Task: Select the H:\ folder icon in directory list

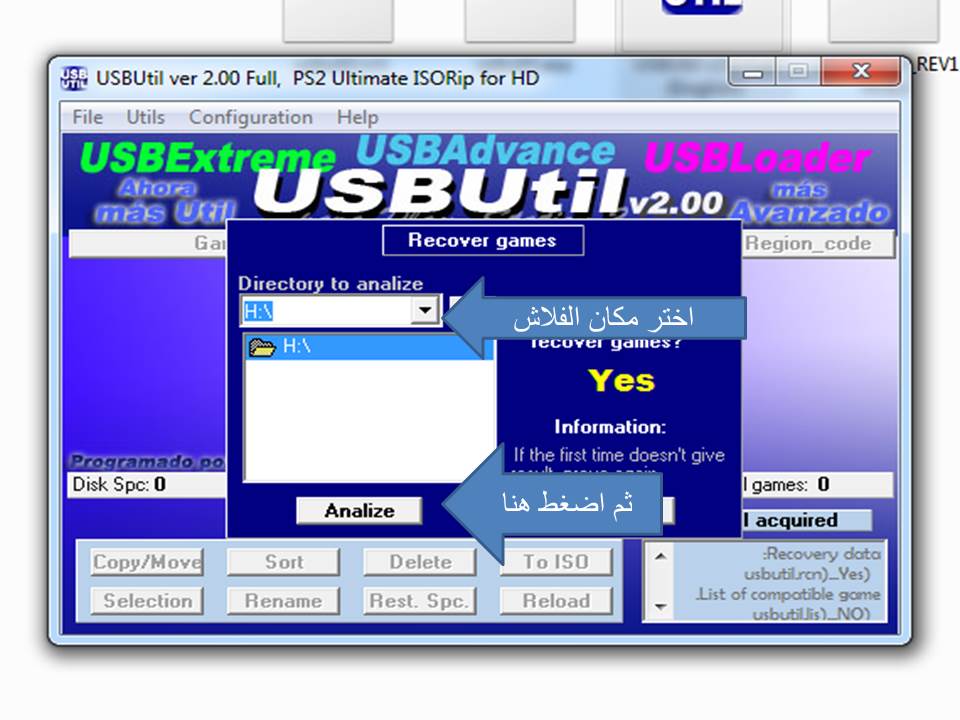Action: coord(263,347)
